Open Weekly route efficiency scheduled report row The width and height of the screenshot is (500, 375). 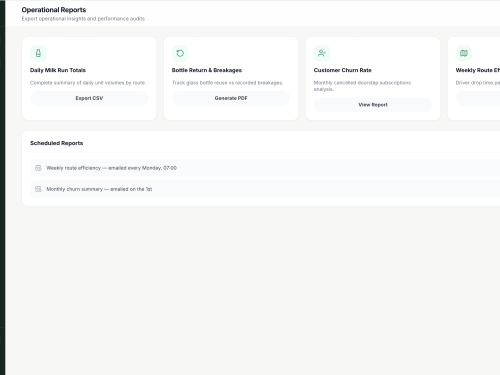pos(265,168)
